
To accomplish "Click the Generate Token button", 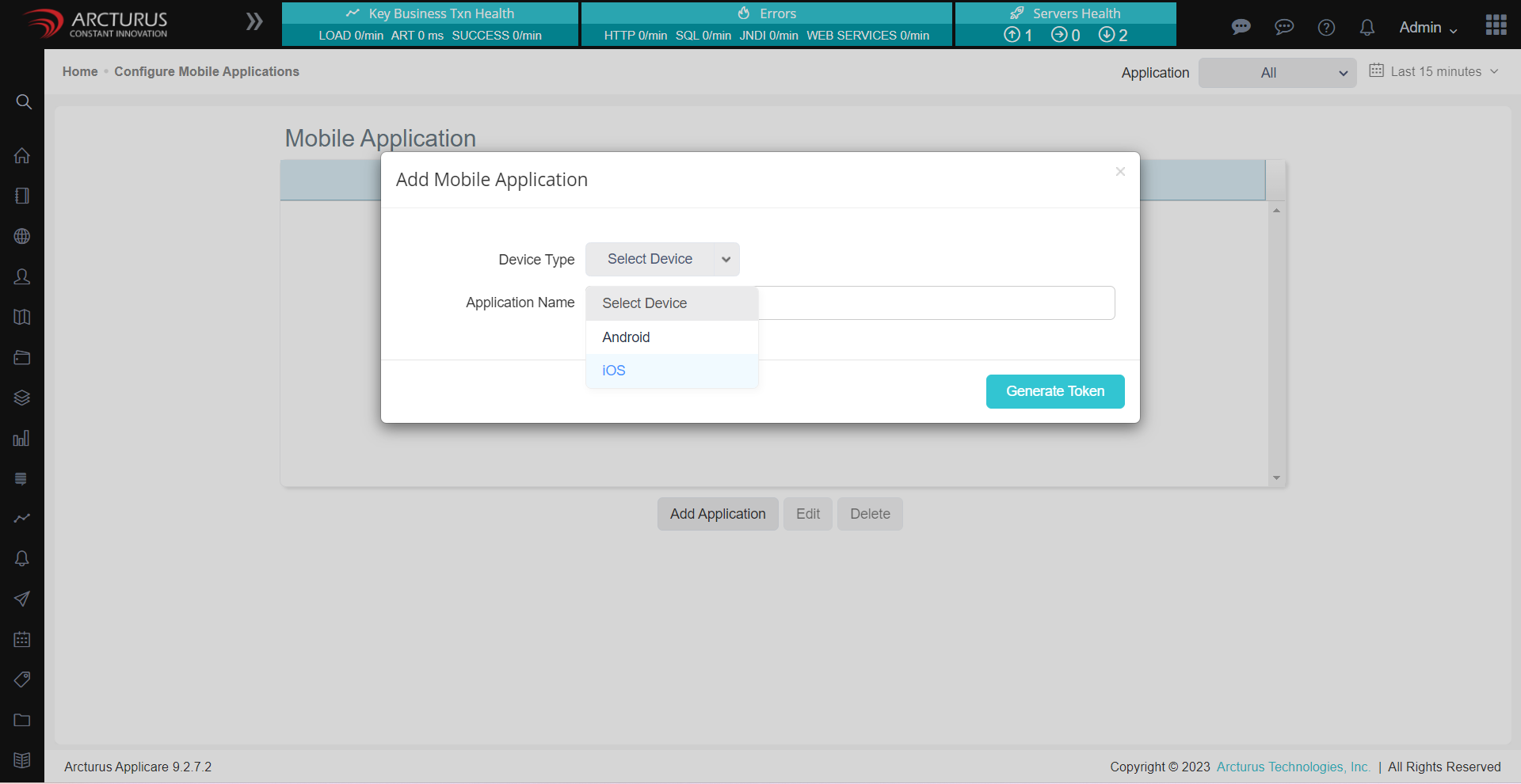I will (x=1054, y=391).
